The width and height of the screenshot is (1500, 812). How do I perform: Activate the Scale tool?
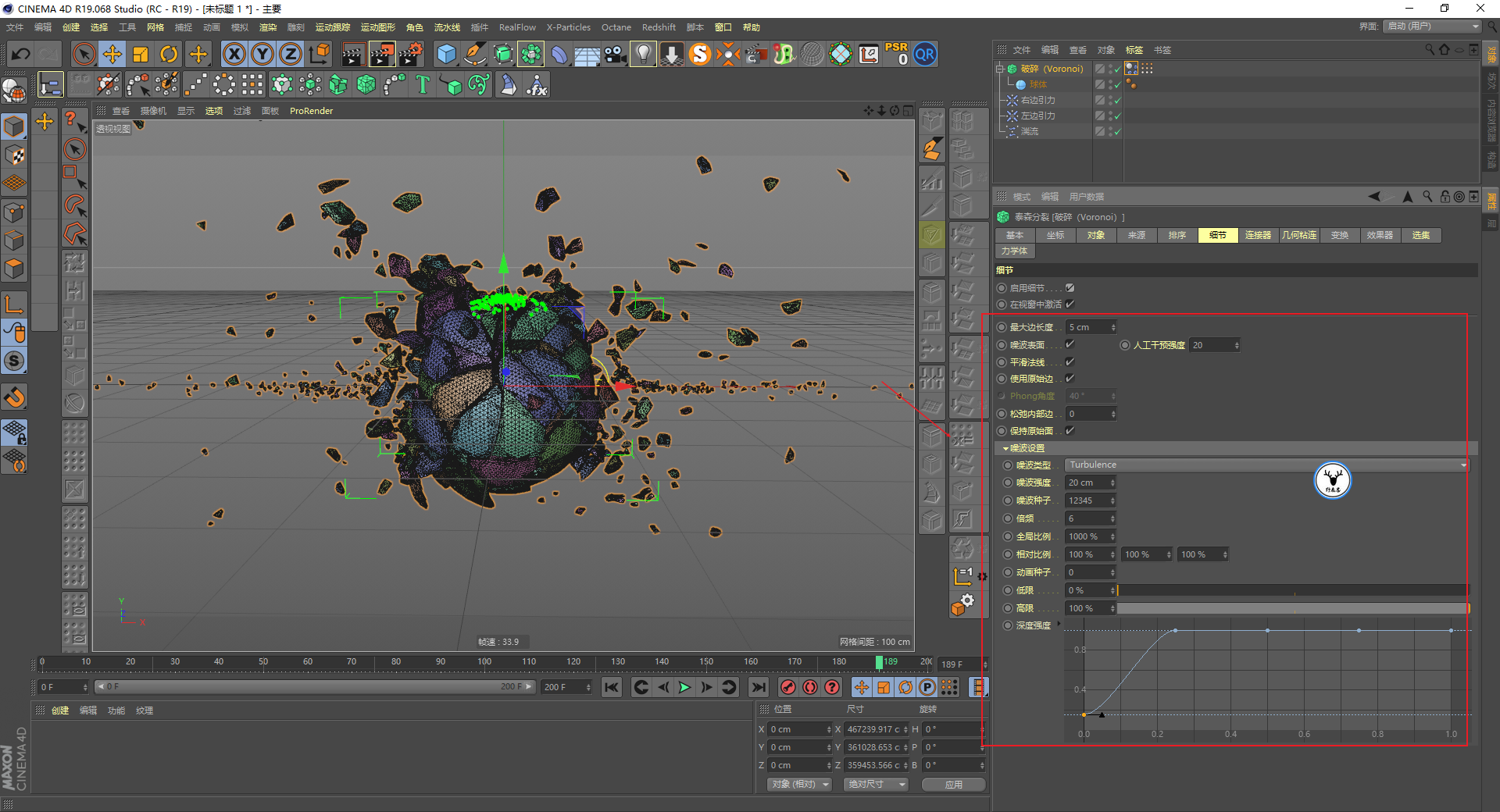141,54
